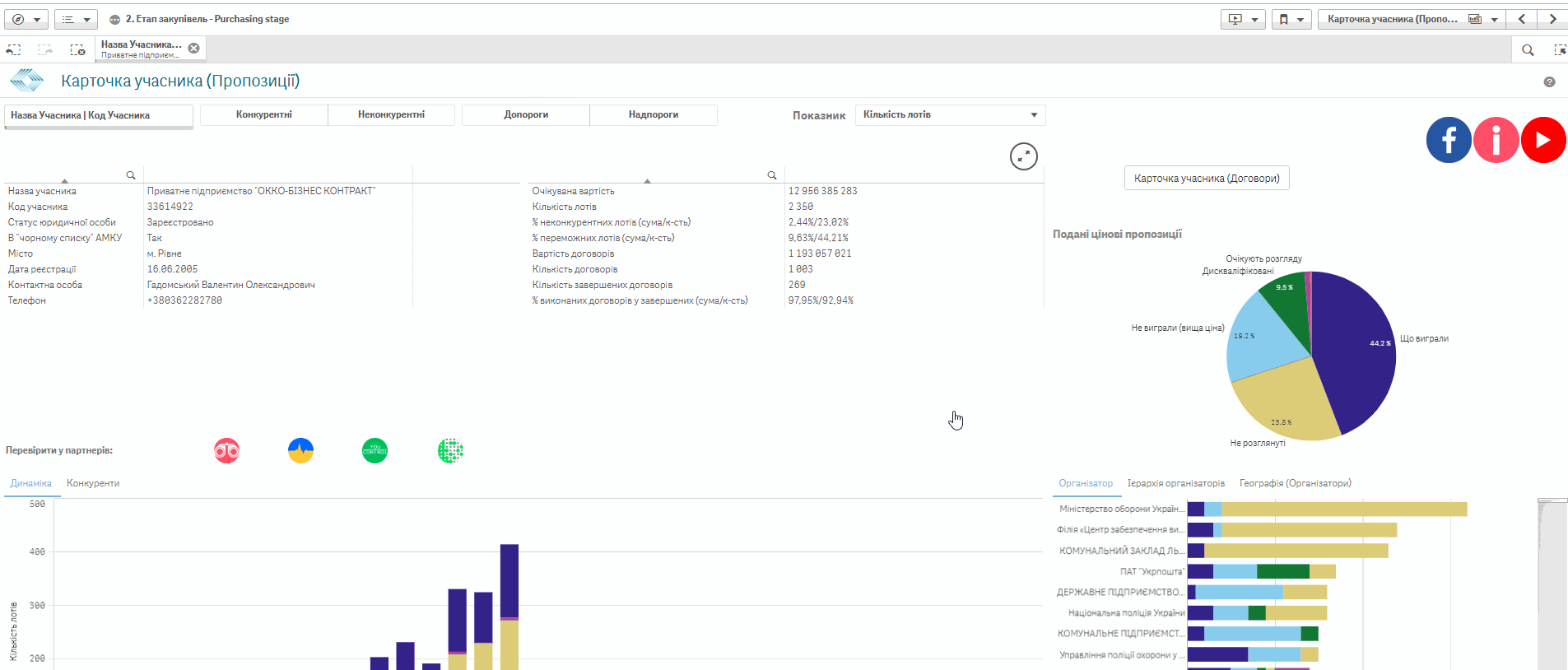
Task: Remove the Назва Учасника selection
Action: [193, 49]
